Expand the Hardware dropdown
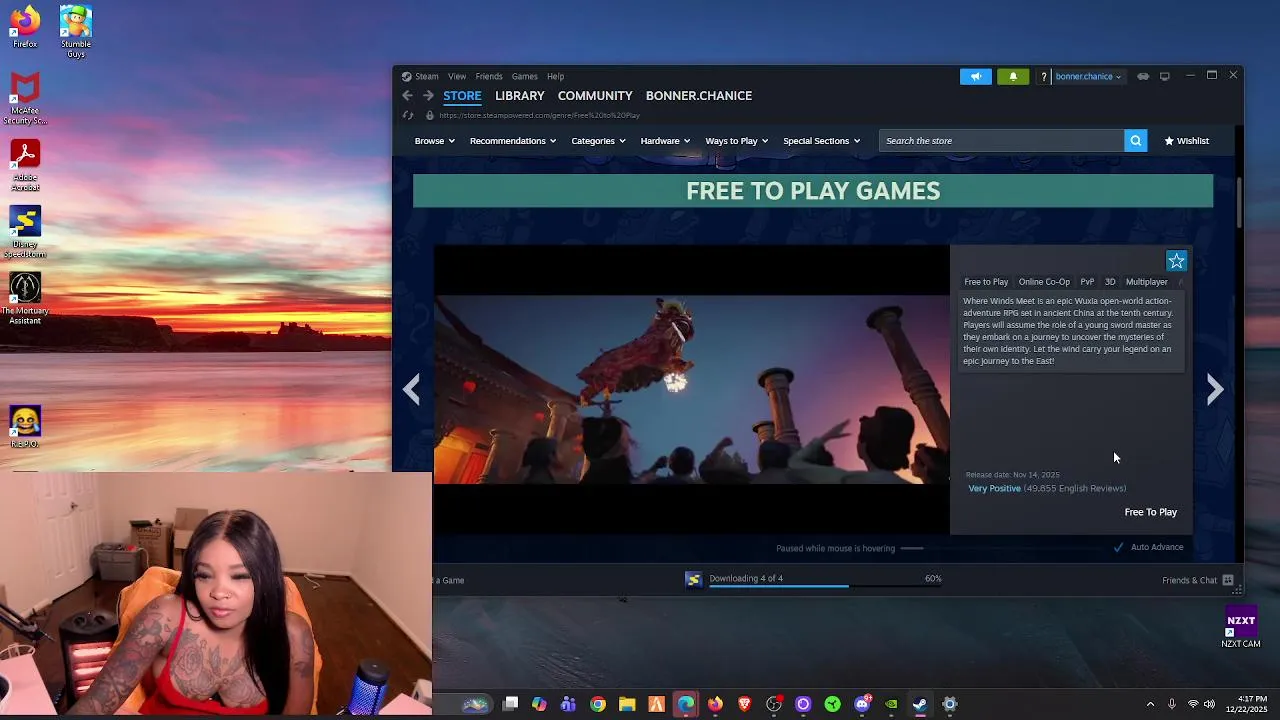1280x720 pixels. point(665,141)
